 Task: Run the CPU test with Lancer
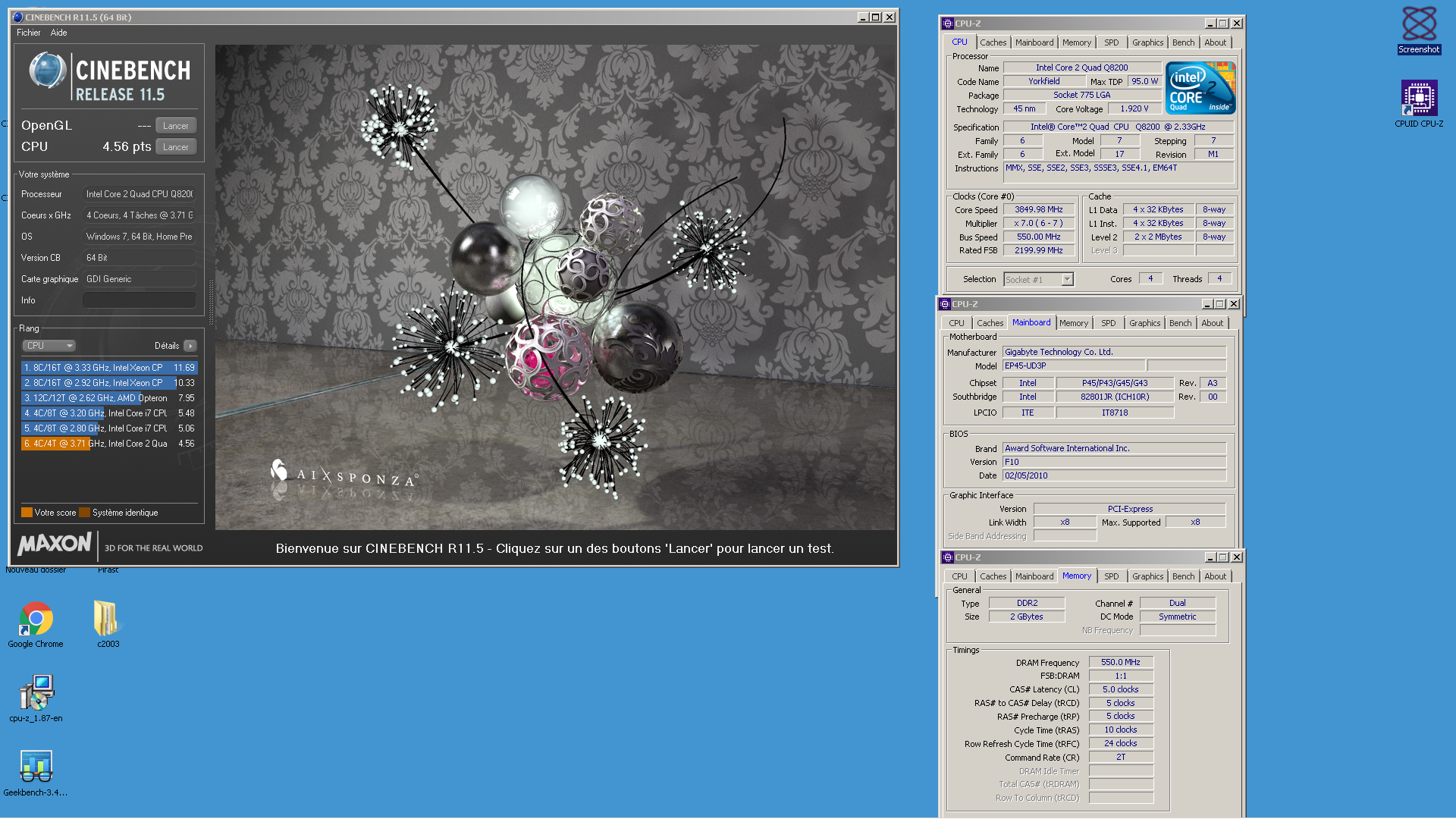(x=176, y=147)
